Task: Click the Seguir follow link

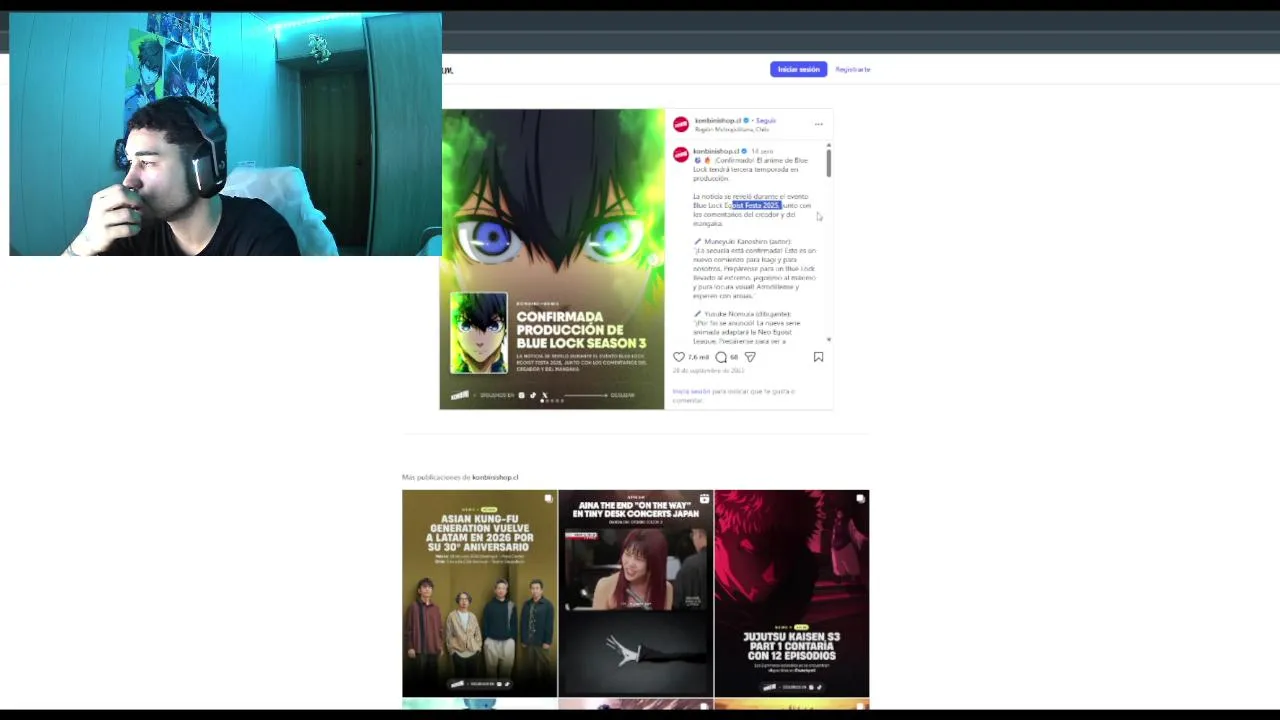Action: tap(766, 120)
